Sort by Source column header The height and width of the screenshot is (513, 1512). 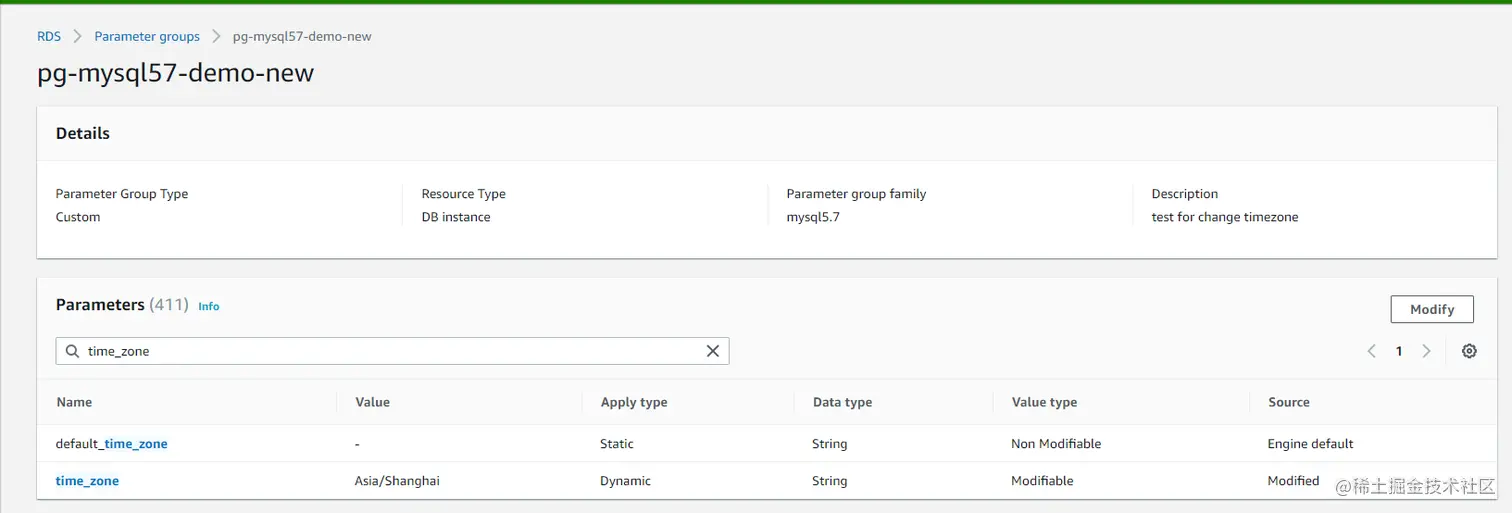tap(1288, 402)
